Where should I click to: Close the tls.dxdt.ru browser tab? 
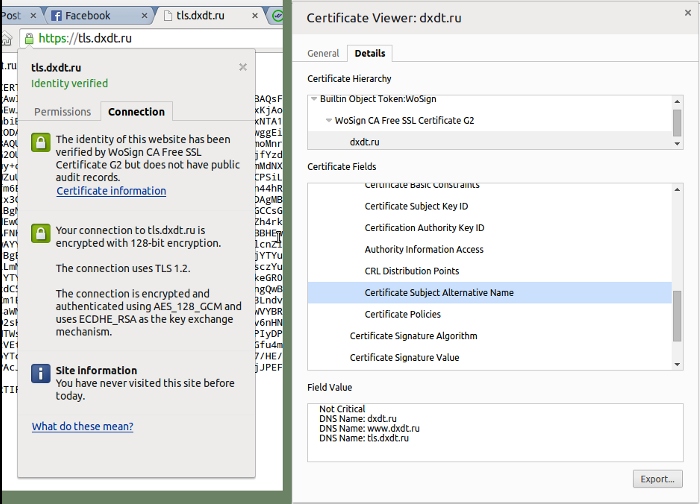pyautogui.click(x=257, y=16)
